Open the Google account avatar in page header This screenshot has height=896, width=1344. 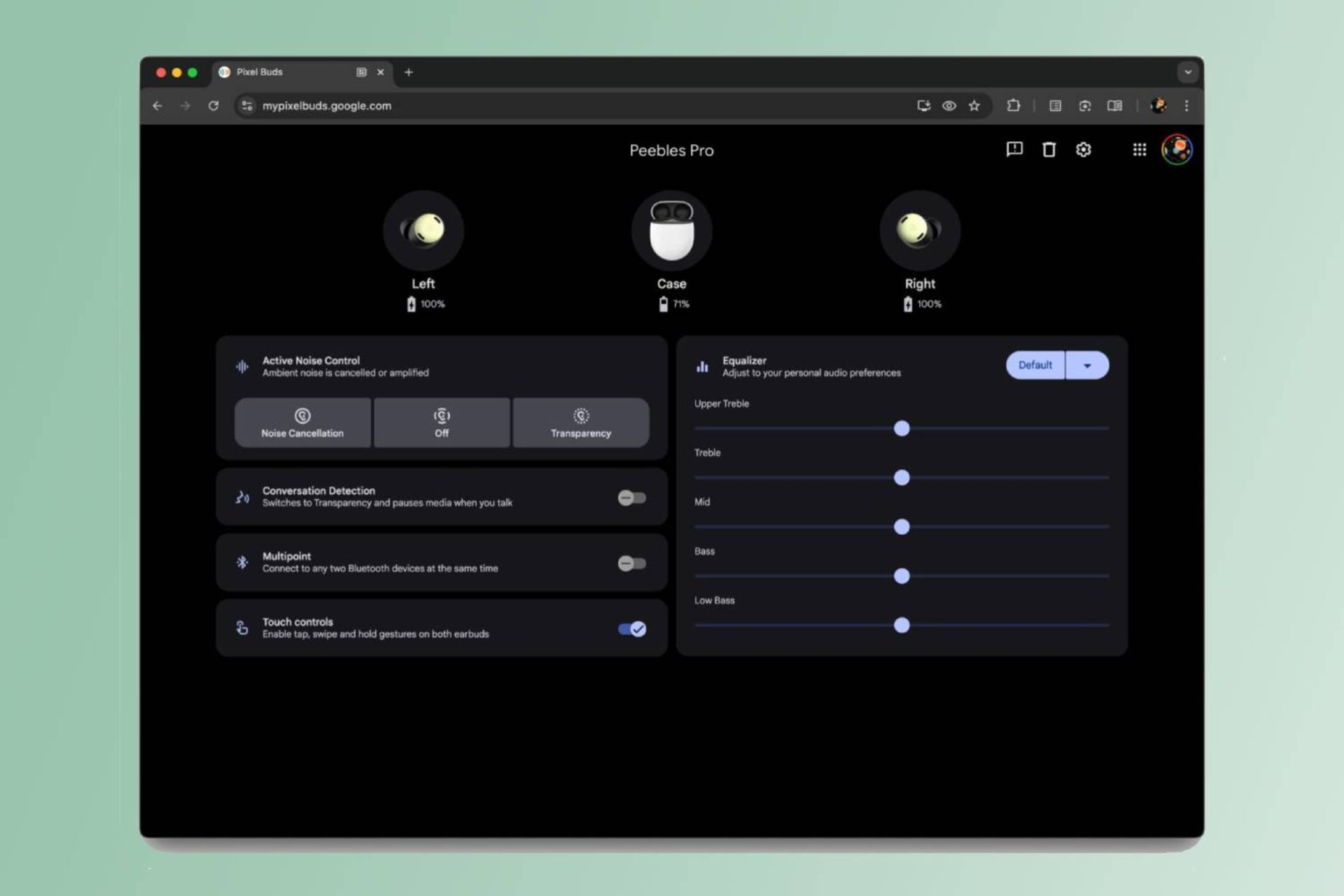click(1177, 149)
